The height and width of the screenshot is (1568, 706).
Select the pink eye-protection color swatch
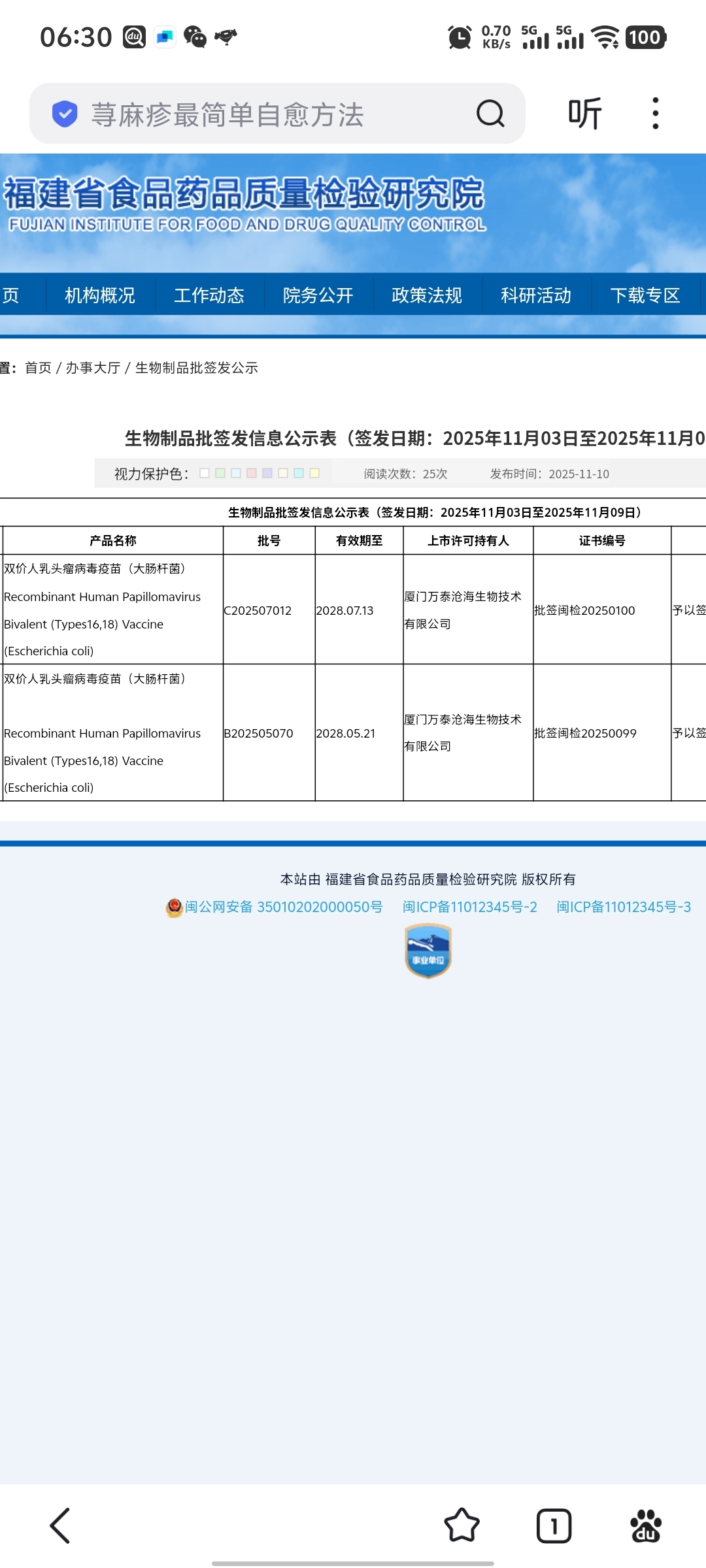(x=252, y=473)
